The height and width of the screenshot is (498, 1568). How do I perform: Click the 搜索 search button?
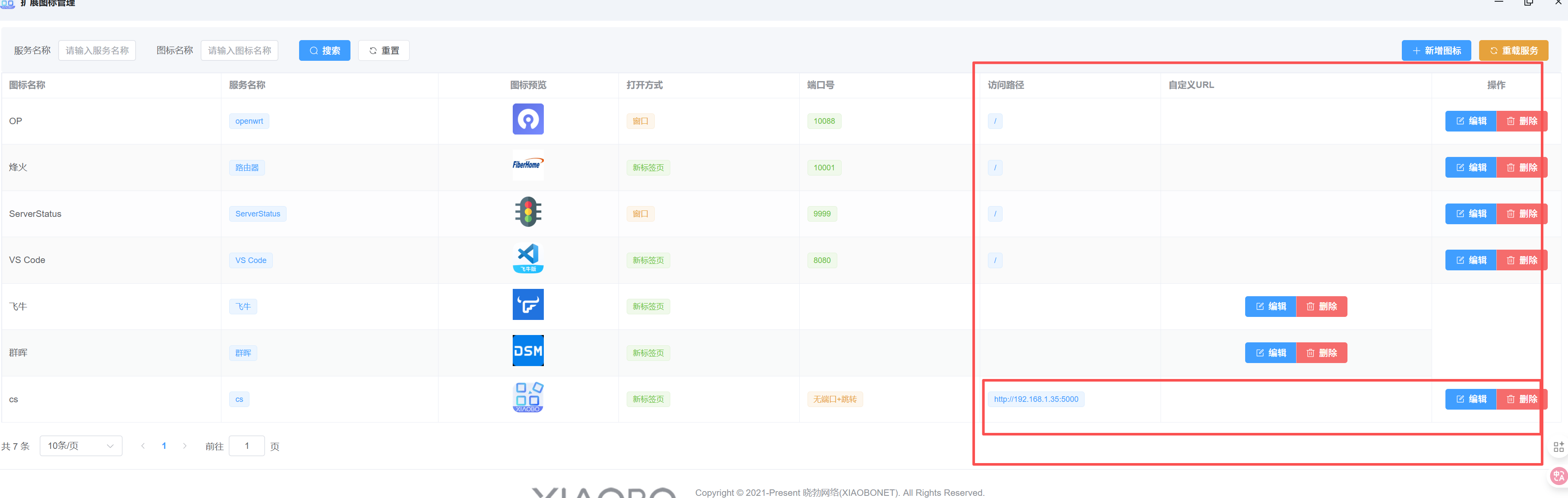(x=325, y=50)
